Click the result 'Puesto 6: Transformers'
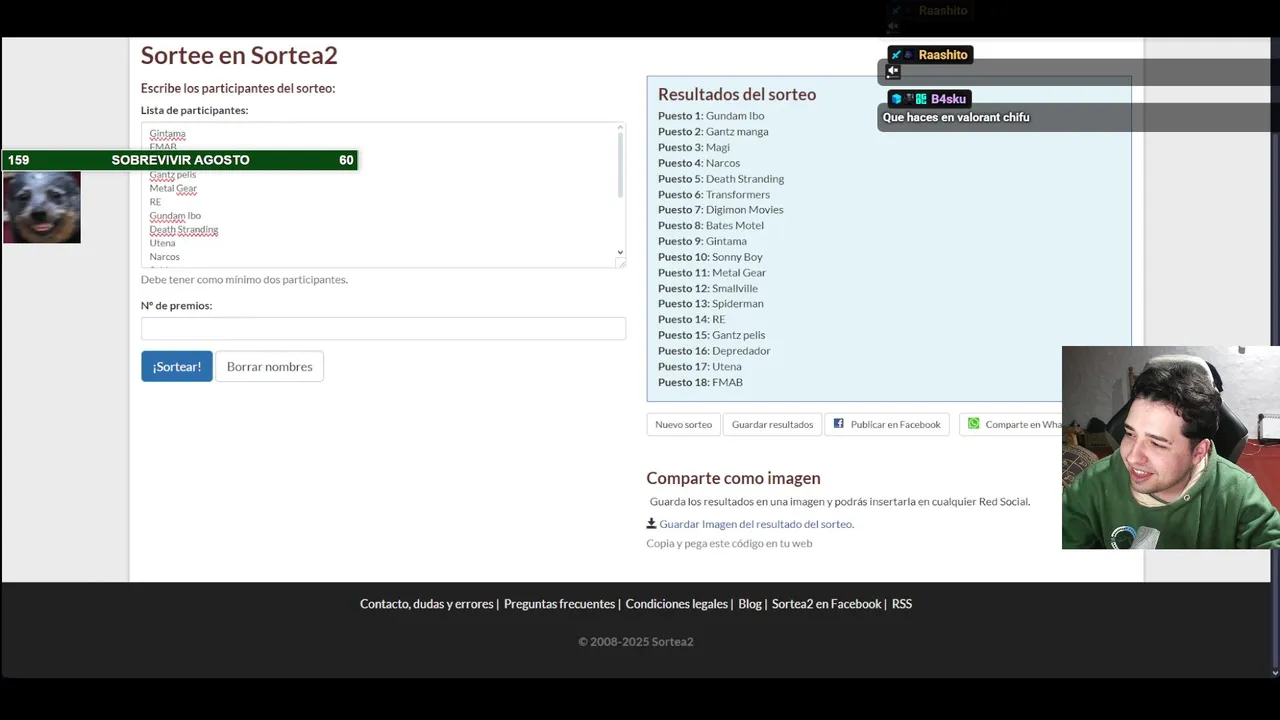This screenshot has height=720, width=1280. click(714, 195)
